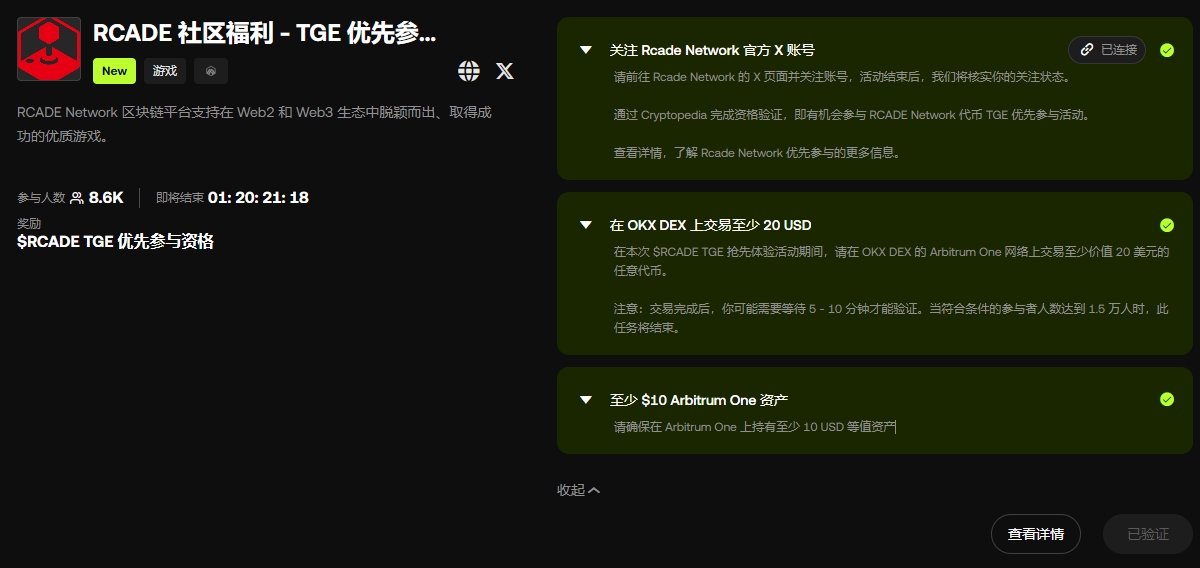
Task: Click the 在 OKX DEX 上交易至少 20 USD heading
Action: click(710, 225)
